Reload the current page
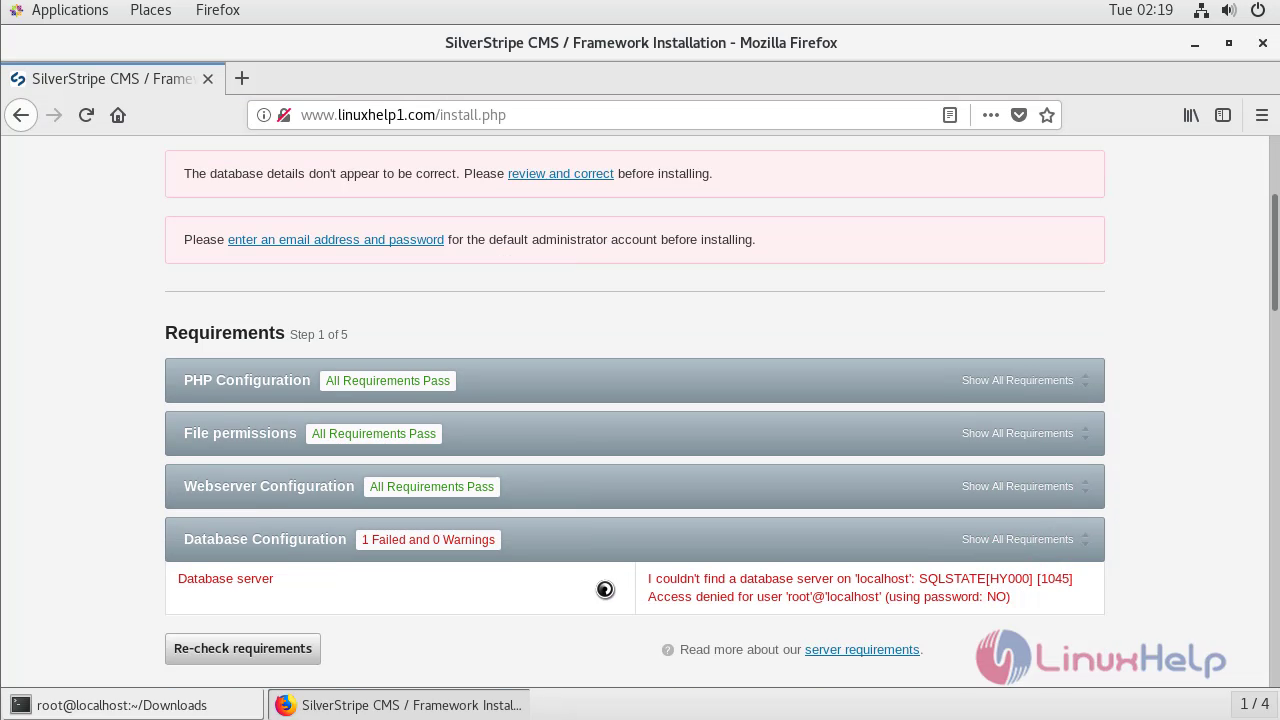 coord(86,115)
